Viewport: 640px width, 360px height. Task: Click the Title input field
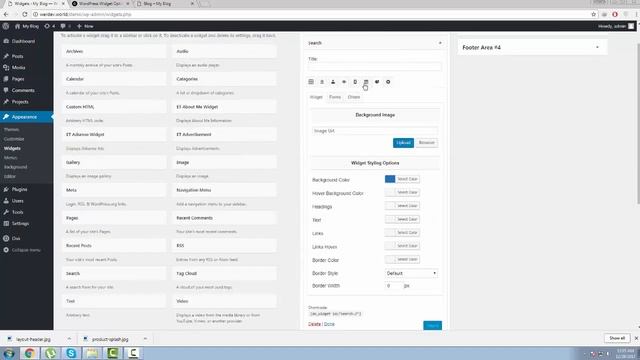pyautogui.click(x=375, y=67)
